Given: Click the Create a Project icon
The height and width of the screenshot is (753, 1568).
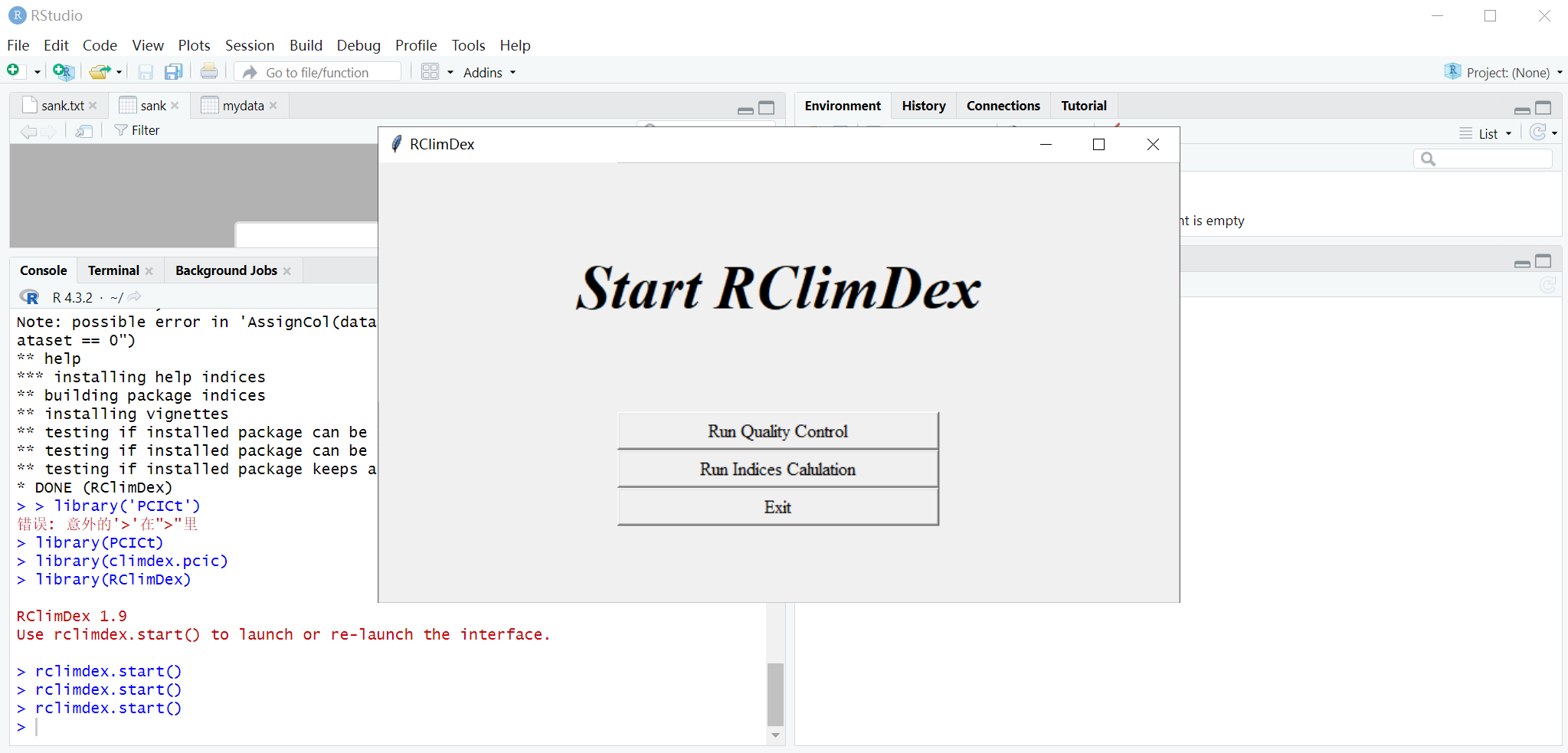Looking at the screenshot, I should [64, 72].
